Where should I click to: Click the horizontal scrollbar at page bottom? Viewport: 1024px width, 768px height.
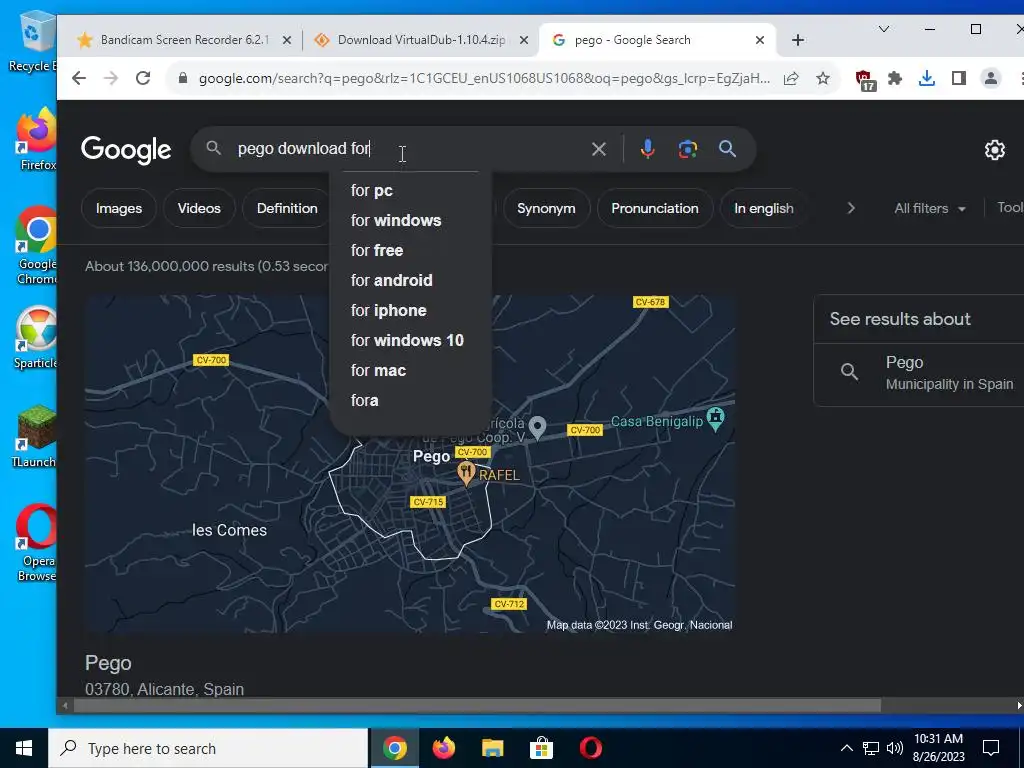click(477, 705)
